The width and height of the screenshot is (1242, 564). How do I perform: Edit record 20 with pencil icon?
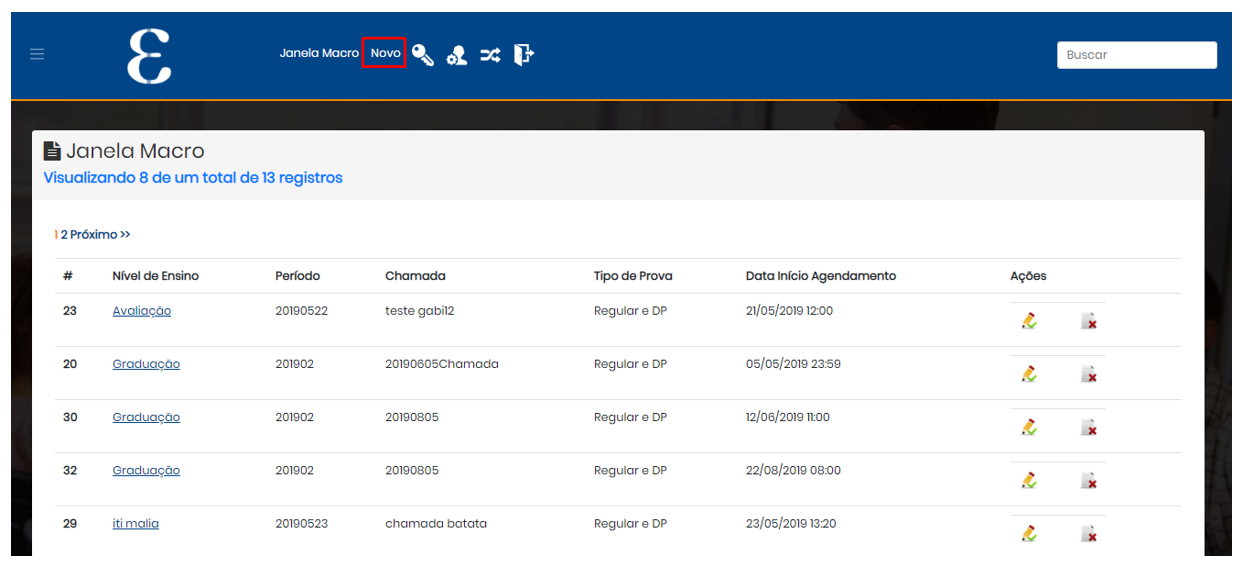tap(1029, 373)
